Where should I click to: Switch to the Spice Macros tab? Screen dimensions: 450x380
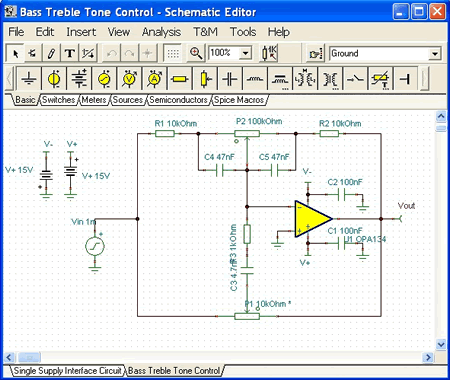239,100
